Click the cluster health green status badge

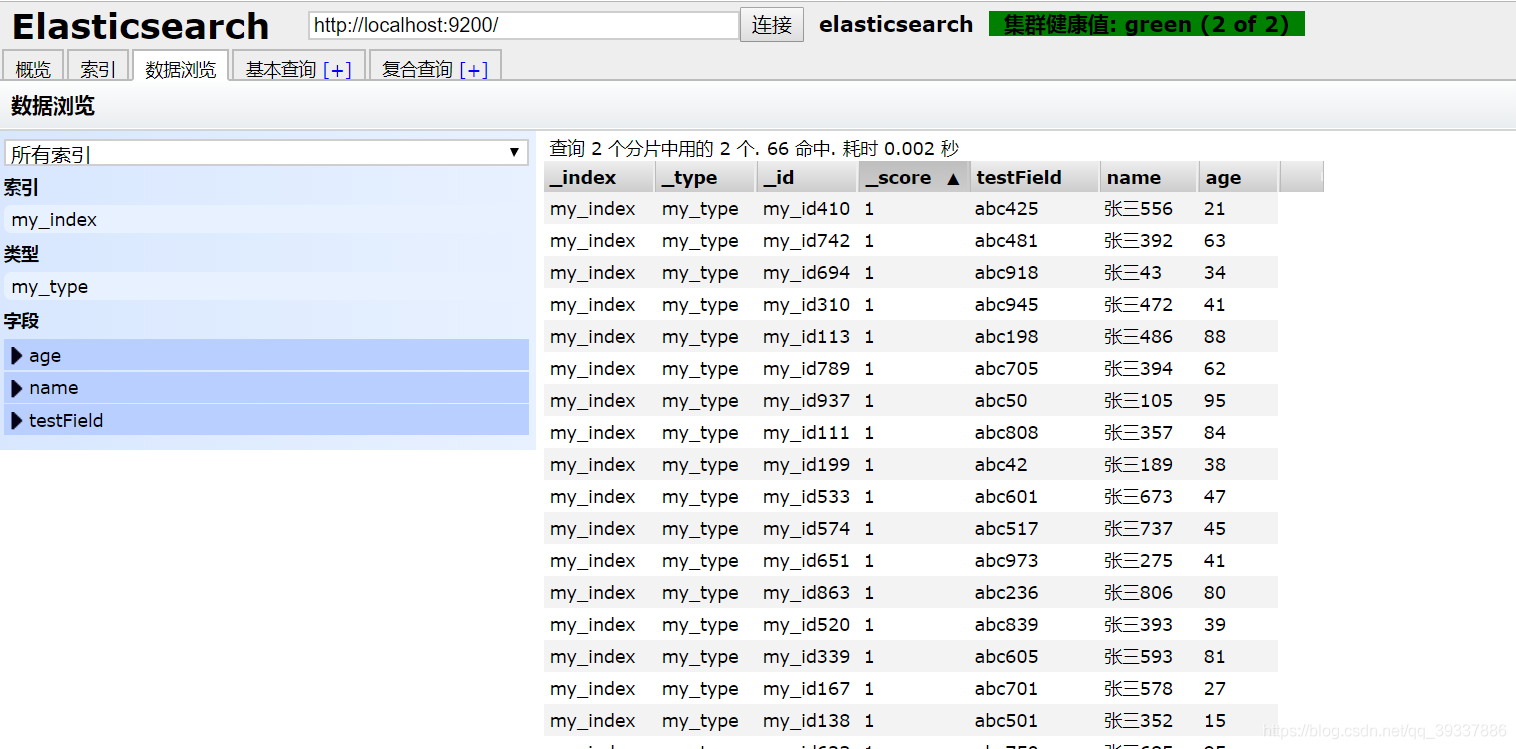1147,24
